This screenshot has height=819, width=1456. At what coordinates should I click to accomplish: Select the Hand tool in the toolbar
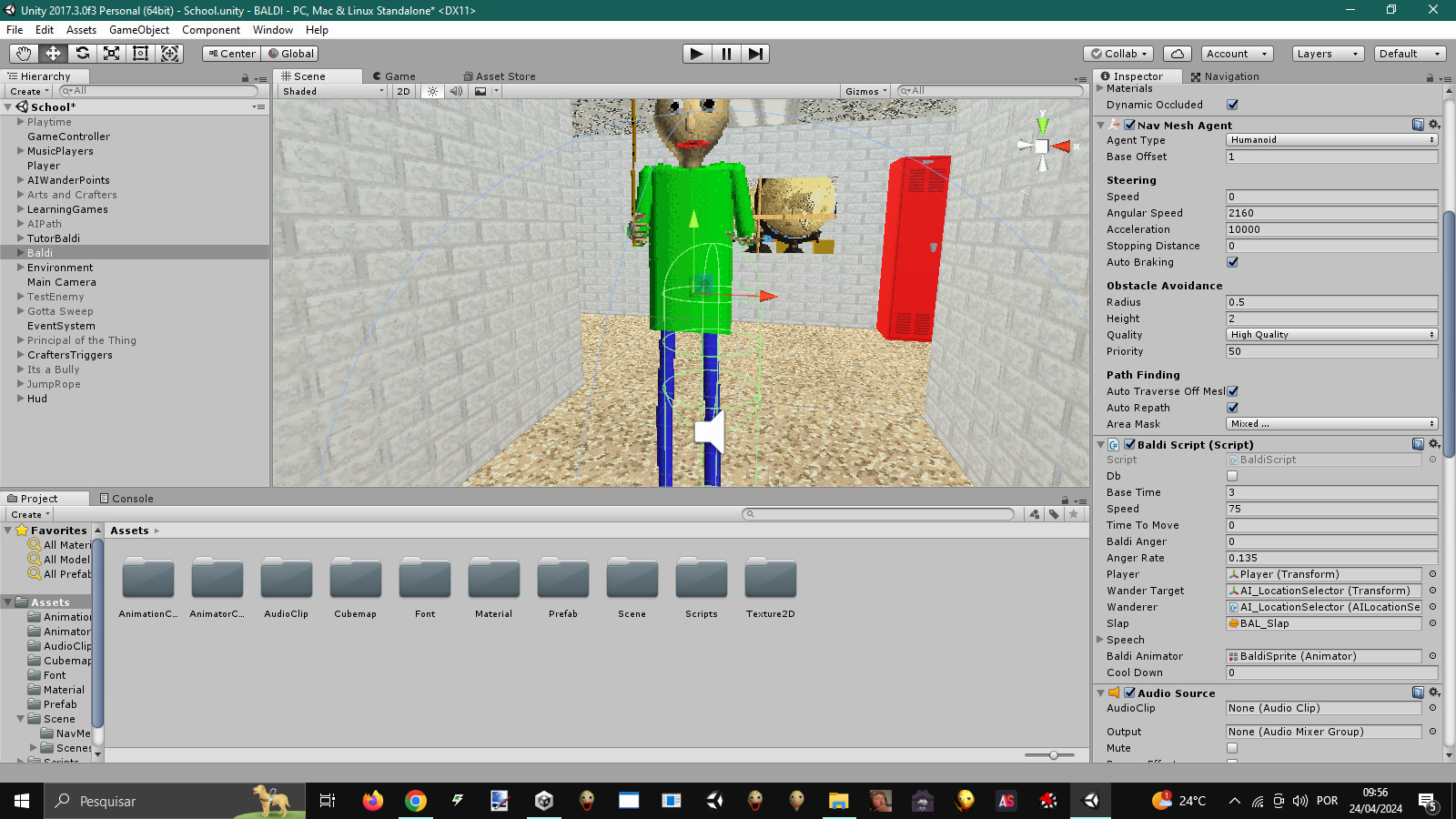(x=23, y=54)
